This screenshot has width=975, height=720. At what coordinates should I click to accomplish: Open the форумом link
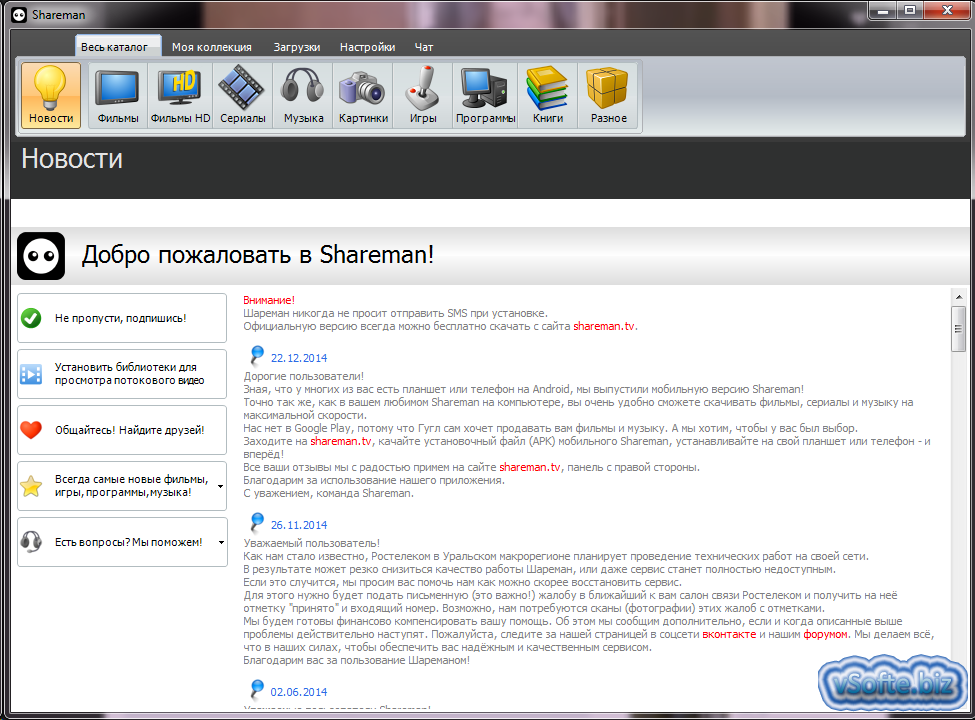(x=825, y=634)
